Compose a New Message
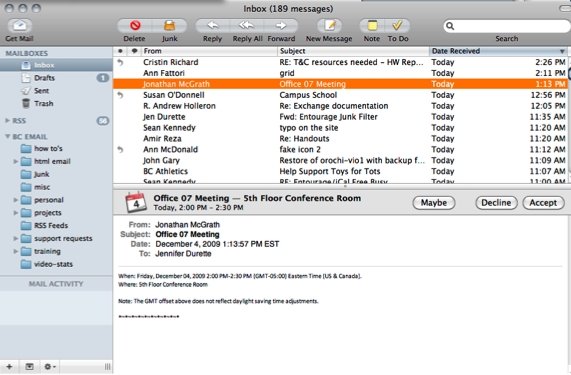Screen dimensions: 571x375 click(329, 25)
